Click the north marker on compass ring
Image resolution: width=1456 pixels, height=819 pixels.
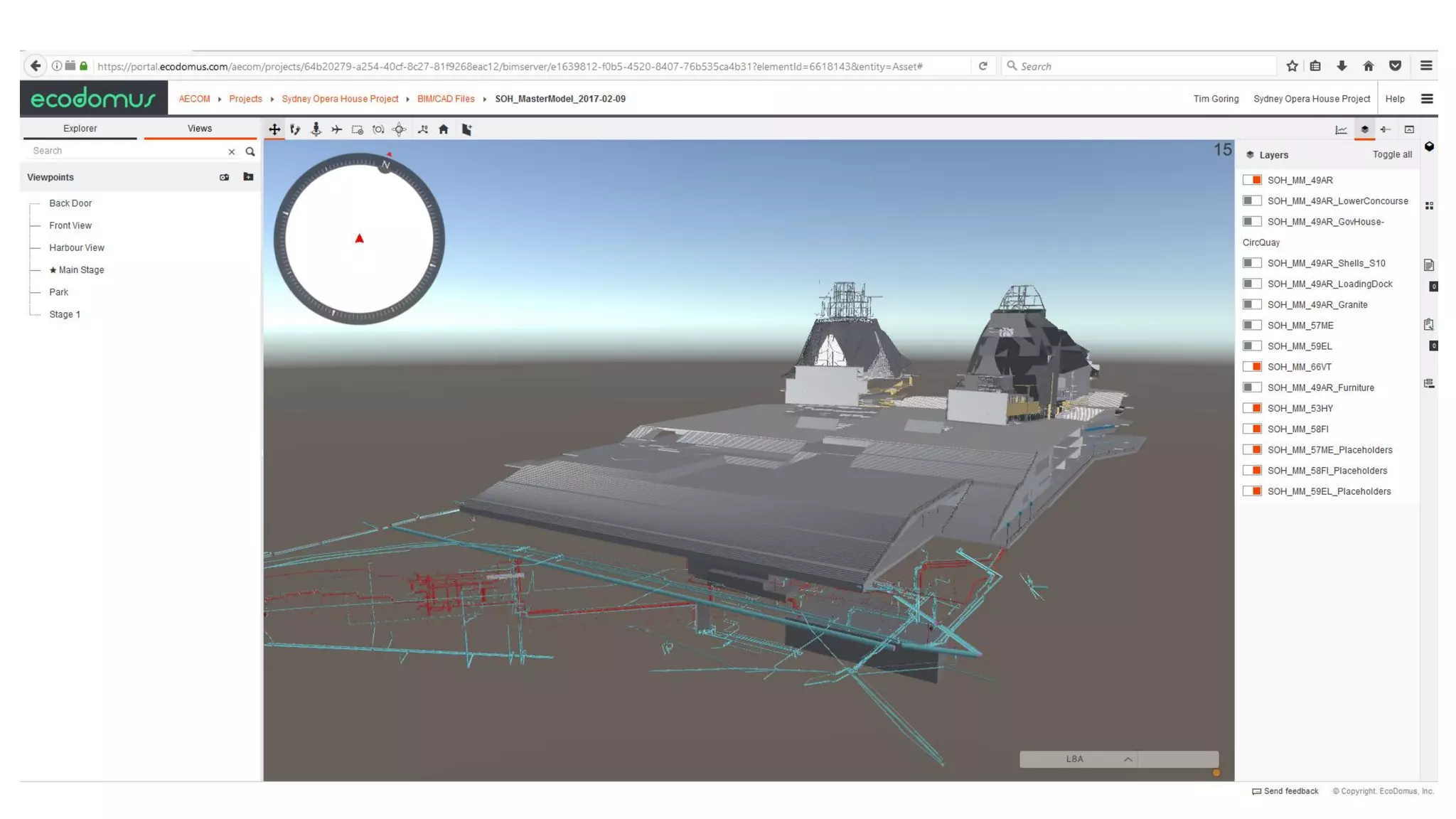tap(385, 165)
